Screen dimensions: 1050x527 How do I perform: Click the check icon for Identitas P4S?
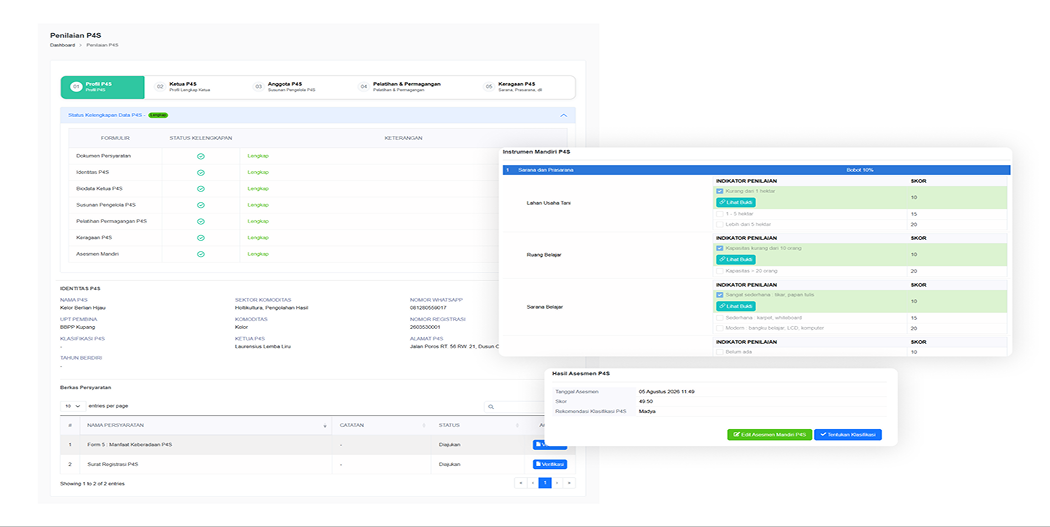[x=201, y=172]
